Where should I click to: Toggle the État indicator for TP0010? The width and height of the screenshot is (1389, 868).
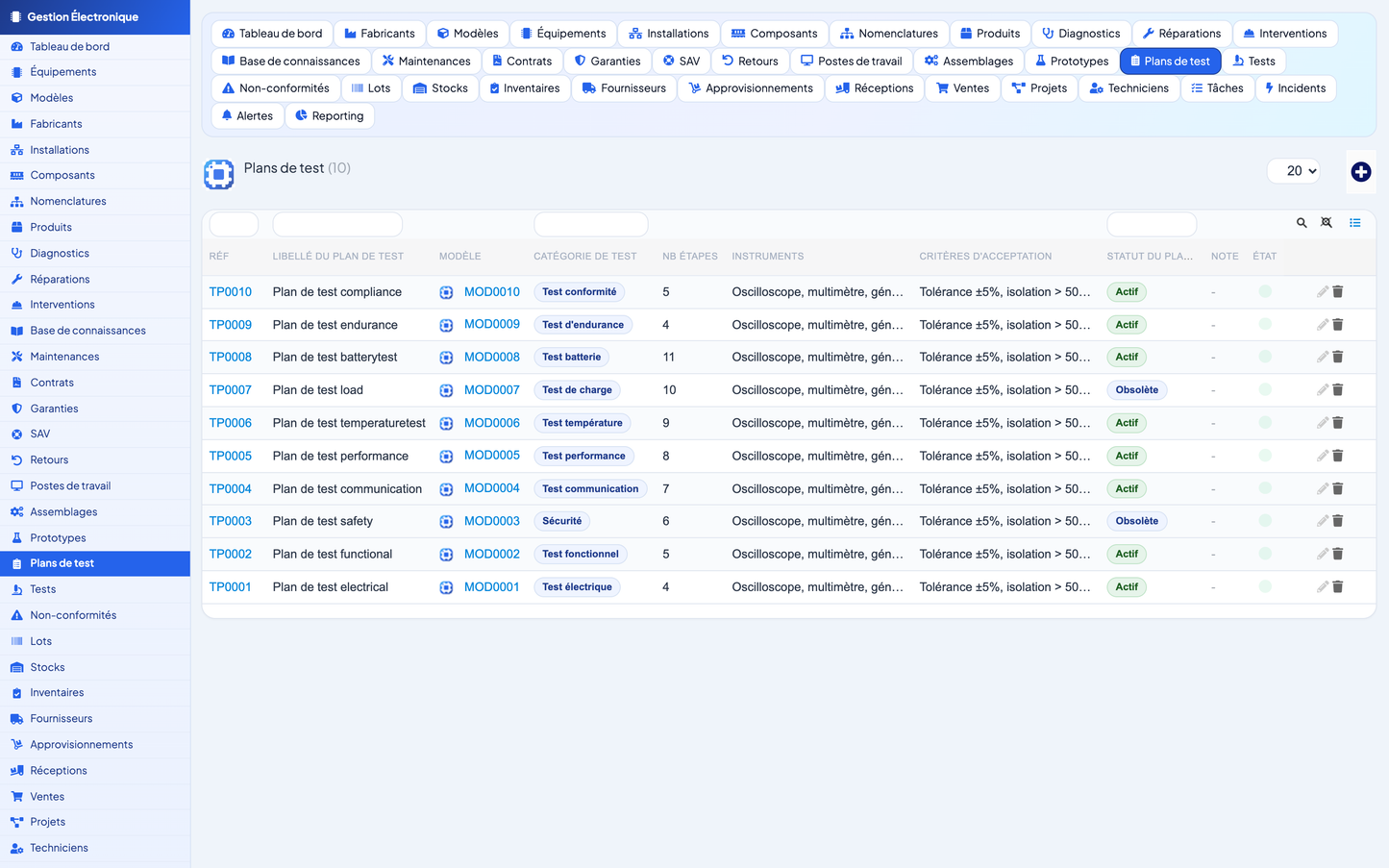tap(1265, 291)
